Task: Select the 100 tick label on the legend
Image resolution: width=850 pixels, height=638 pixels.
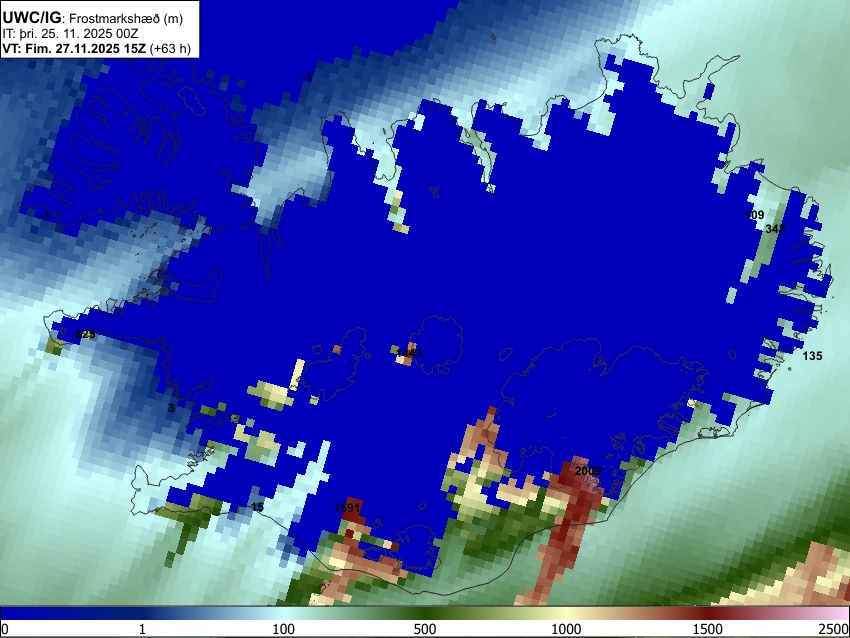Action: tap(284, 629)
